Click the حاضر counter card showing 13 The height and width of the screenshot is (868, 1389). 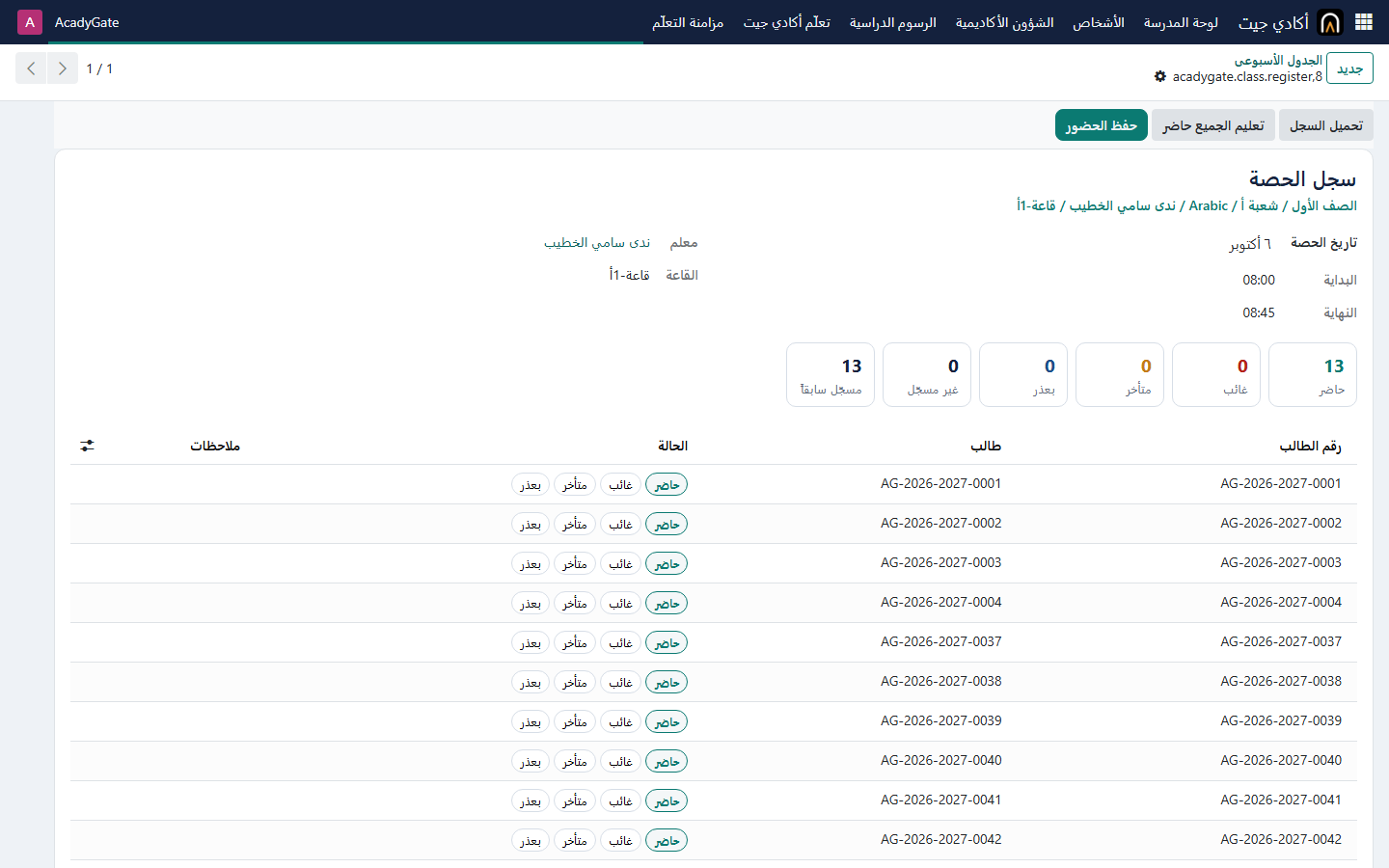[1313, 374]
